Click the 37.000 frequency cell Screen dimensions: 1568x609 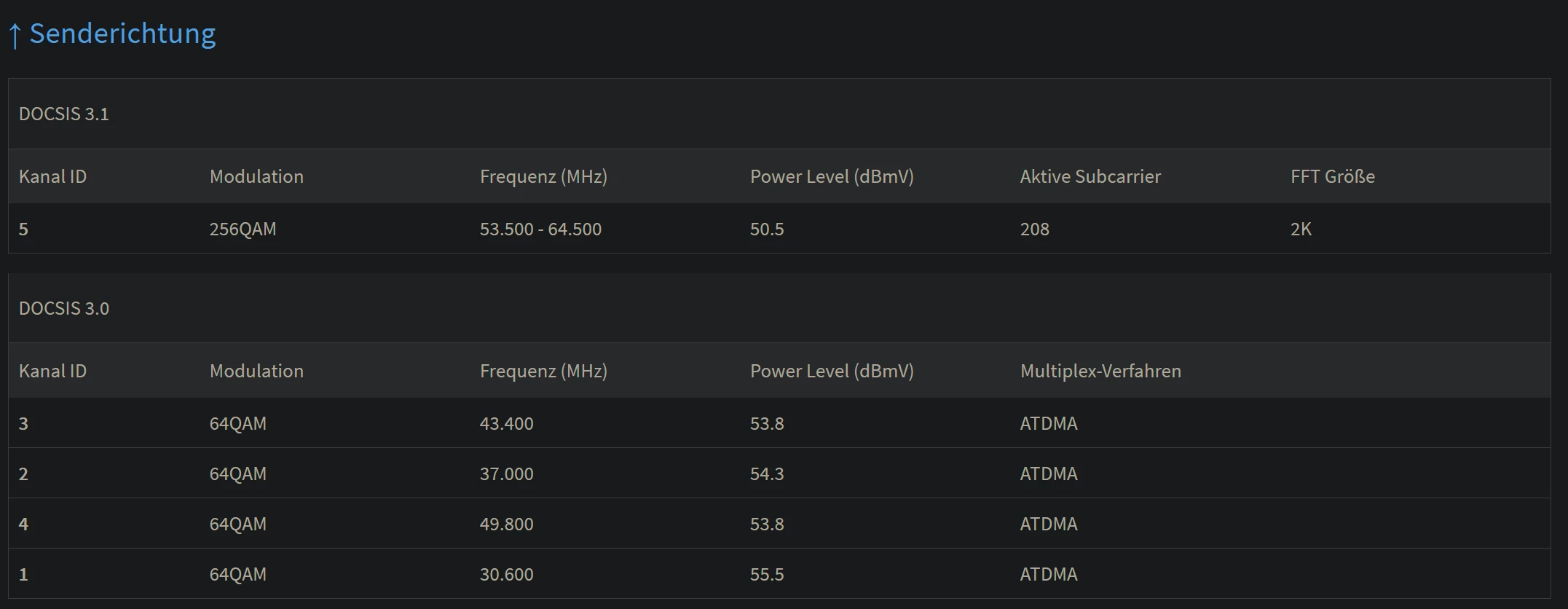click(x=506, y=474)
